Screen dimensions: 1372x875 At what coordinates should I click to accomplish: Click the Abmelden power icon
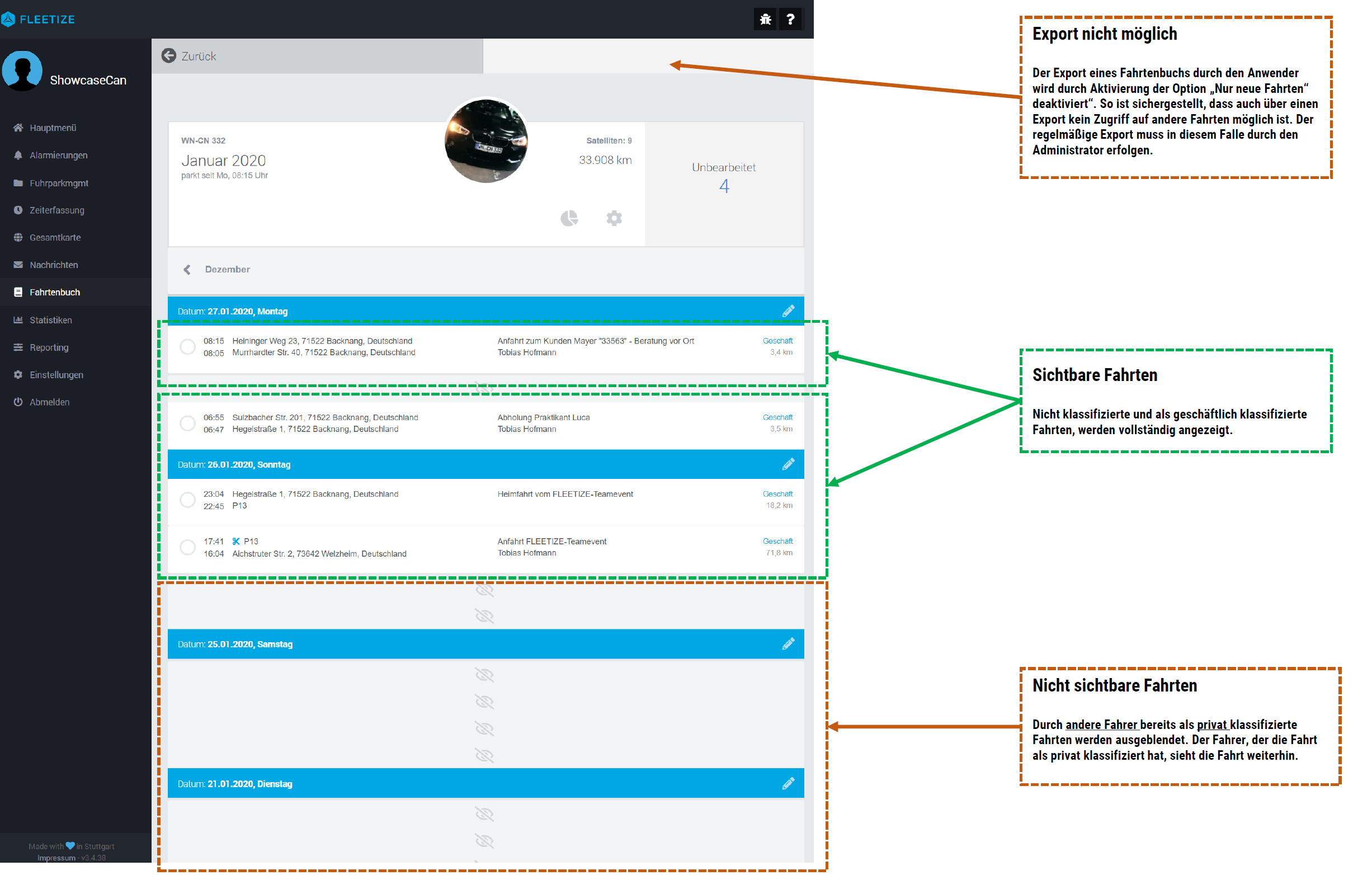18,402
